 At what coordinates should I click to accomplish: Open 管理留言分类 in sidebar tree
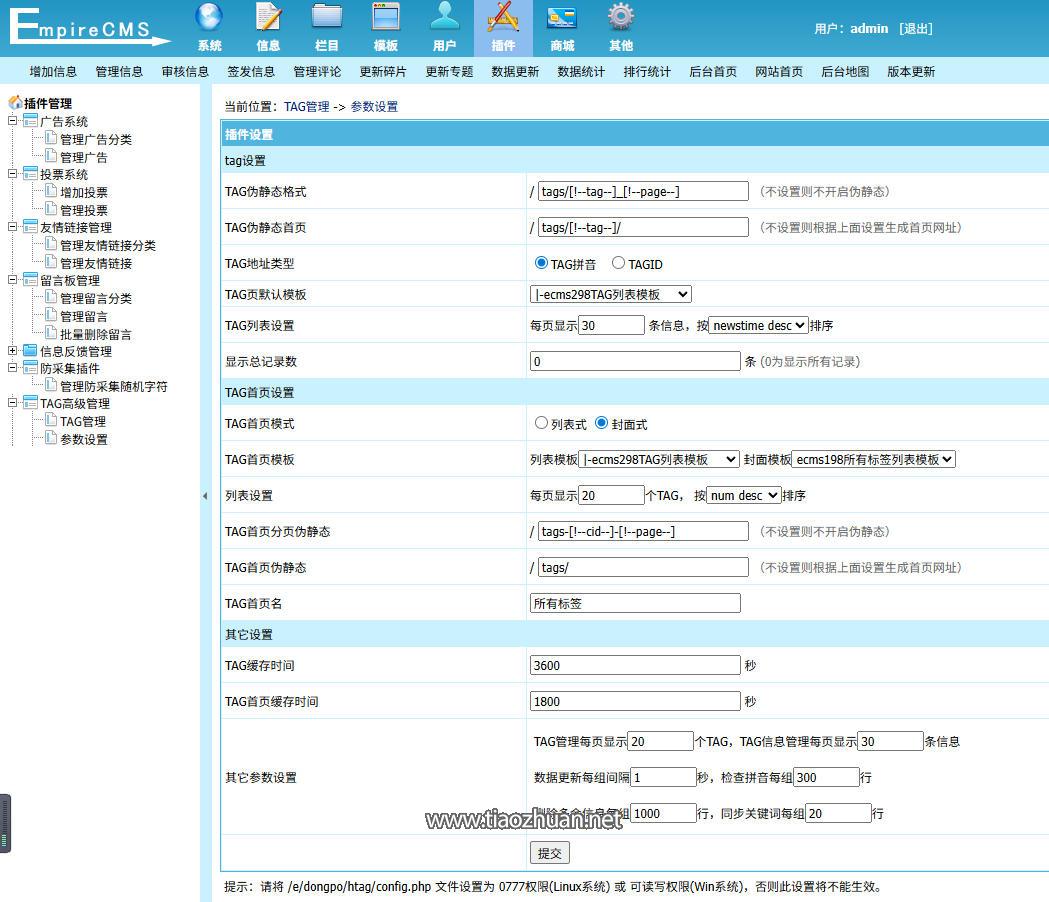pyautogui.click(x=96, y=298)
